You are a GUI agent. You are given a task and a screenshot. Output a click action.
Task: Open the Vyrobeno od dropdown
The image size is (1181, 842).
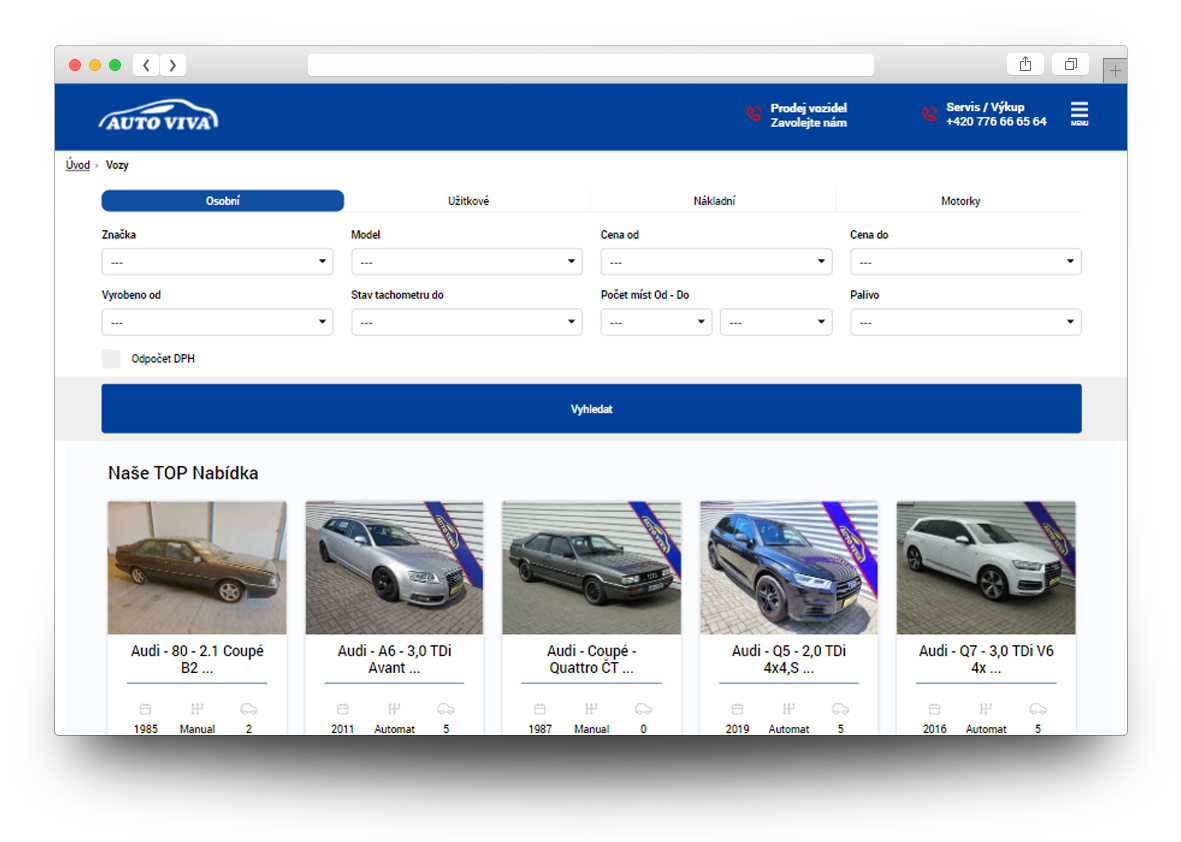click(217, 322)
